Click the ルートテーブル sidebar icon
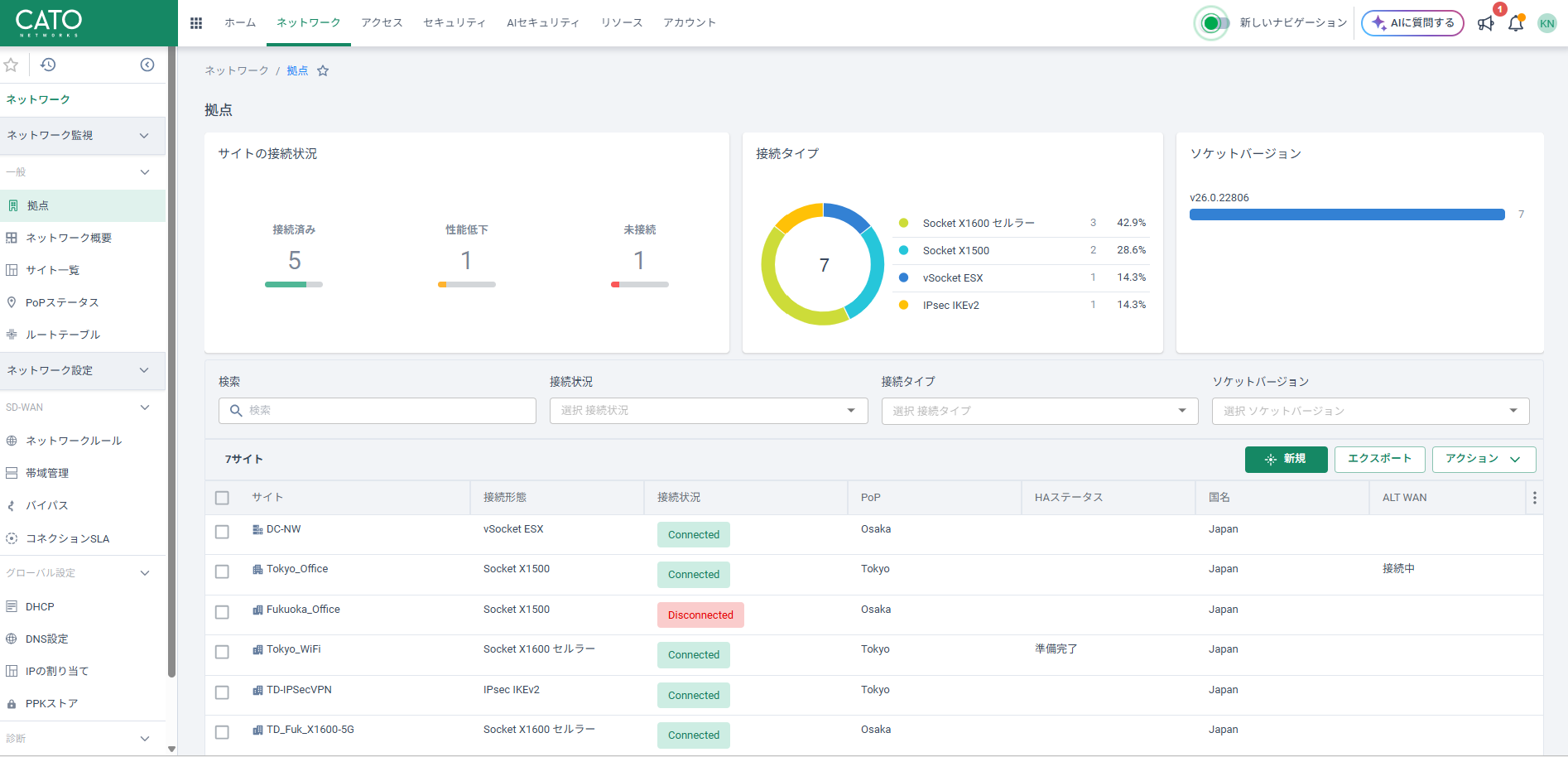This screenshot has height=757, width=1568. click(12, 335)
